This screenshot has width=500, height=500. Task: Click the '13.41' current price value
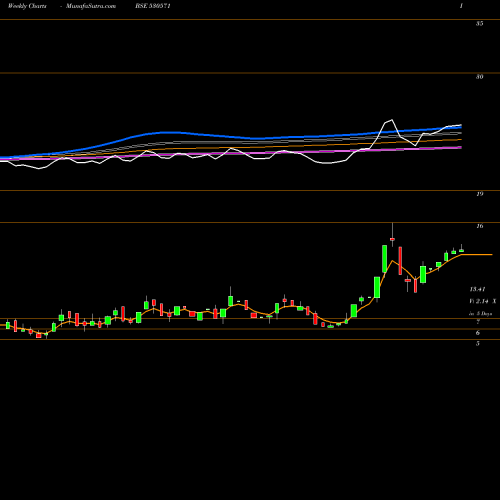click(x=477, y=289)
